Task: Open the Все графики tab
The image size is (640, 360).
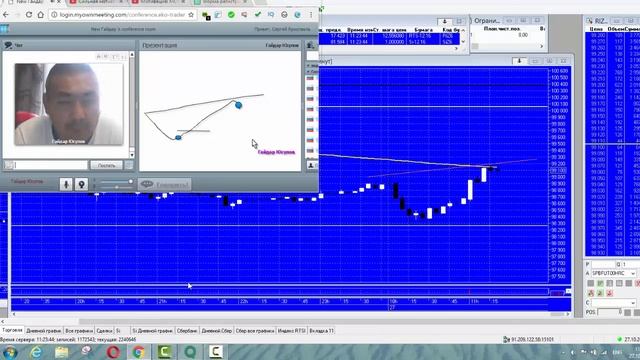Action: click(x=79, y=331)
